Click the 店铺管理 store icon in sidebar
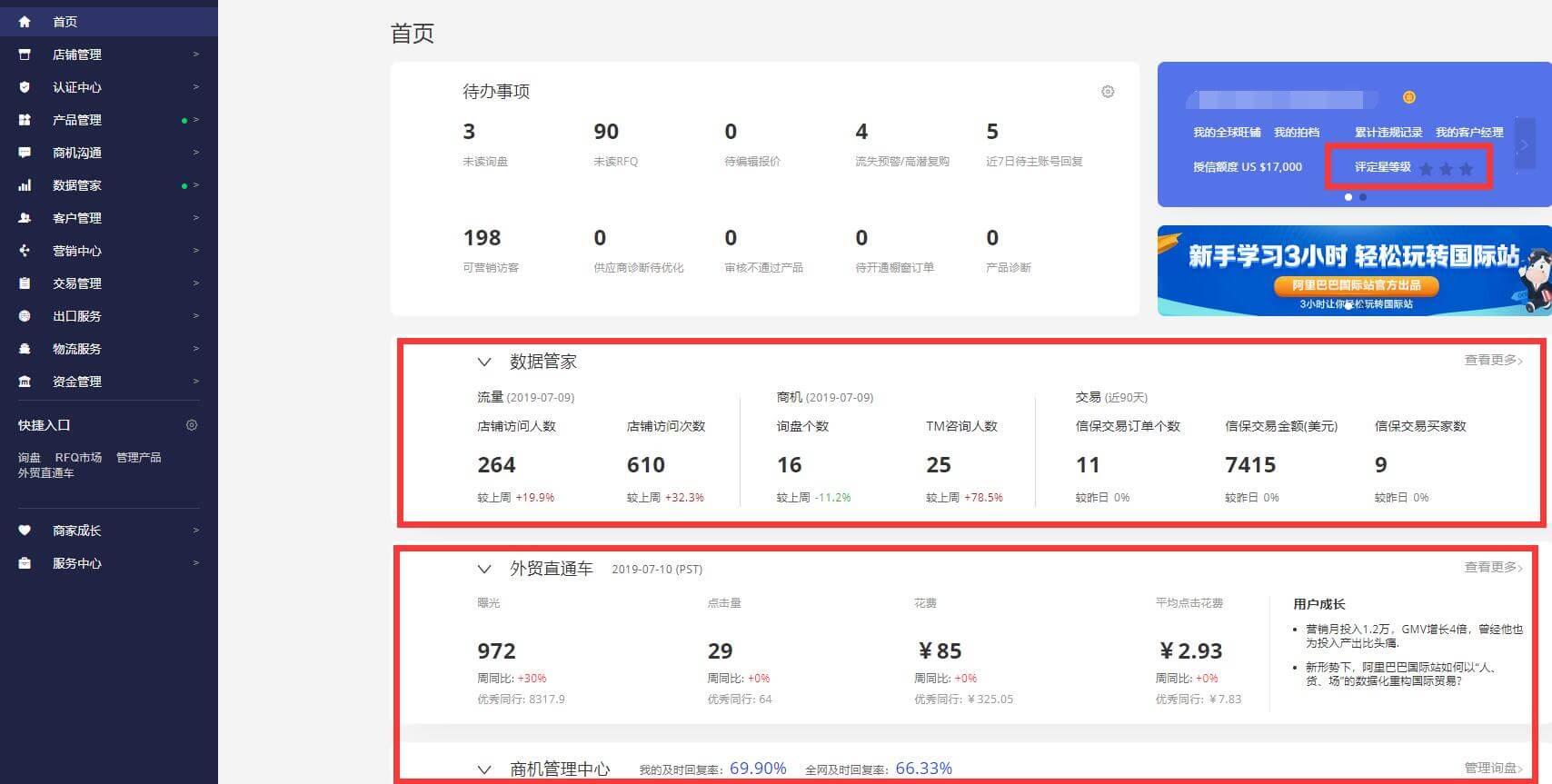The height and width of the screenshot is (784, 1552). (x=25, y=55)
